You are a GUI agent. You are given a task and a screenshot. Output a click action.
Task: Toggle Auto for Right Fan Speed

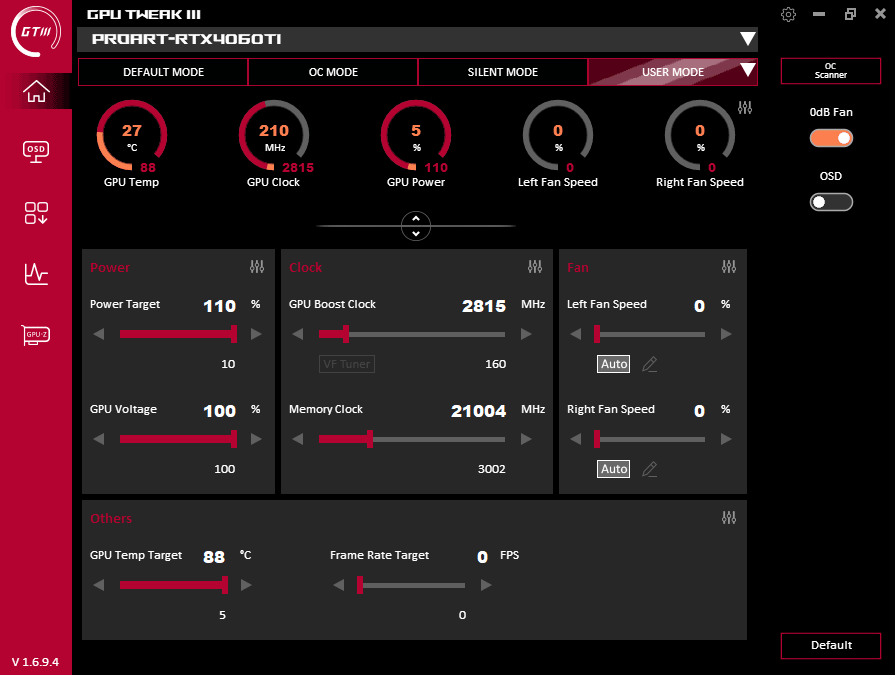(614, 469)
